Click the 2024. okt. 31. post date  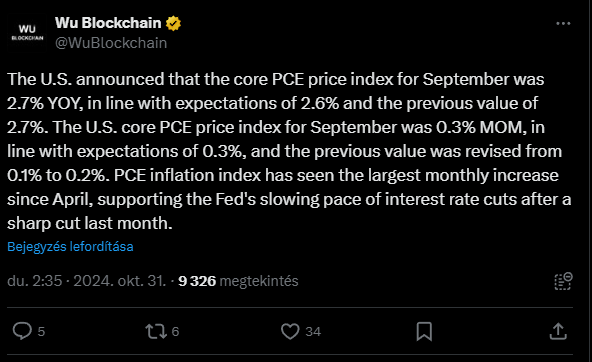[119, 281]
